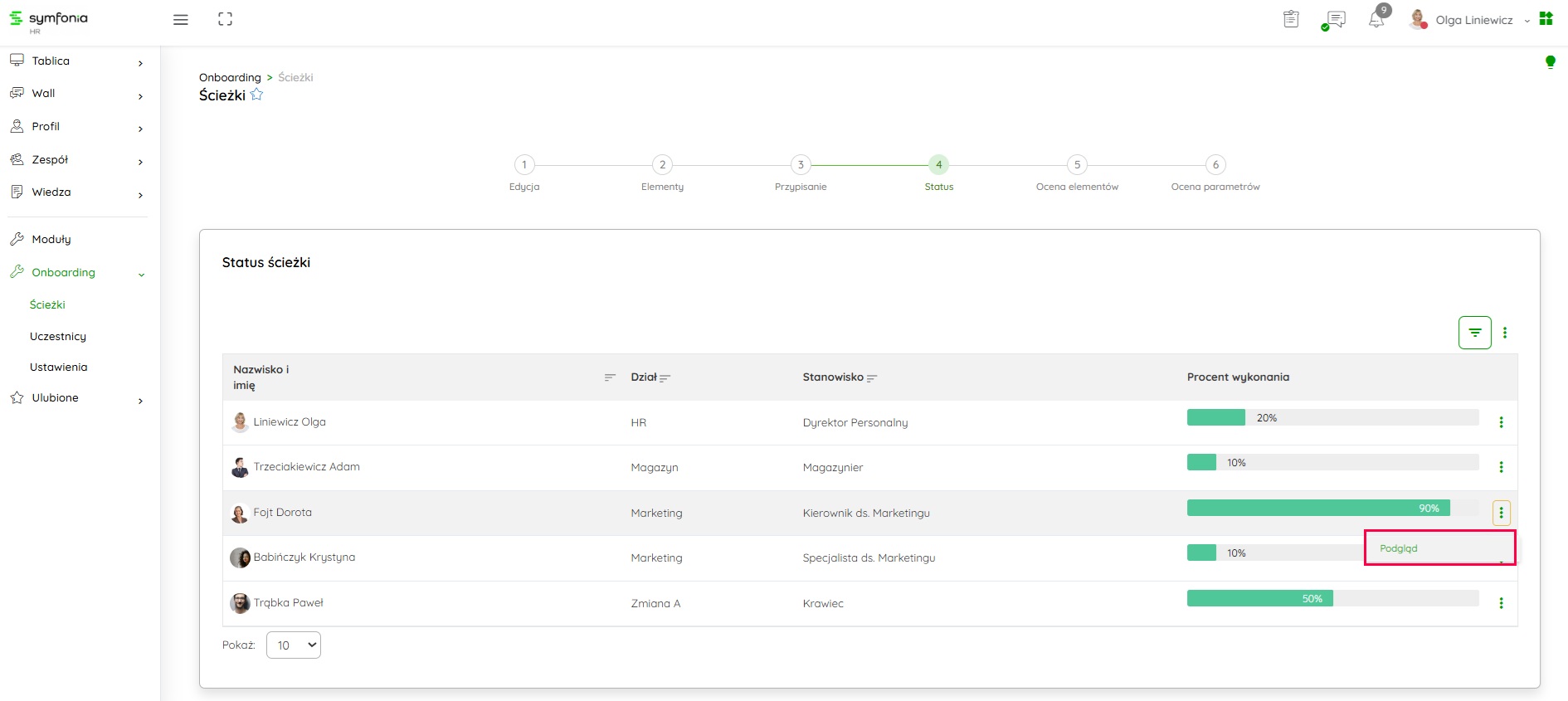This screenshot has height=701, width=1568.
Task: Open the Pokaż rows-per-page dropdown
Action: (294, 645)
